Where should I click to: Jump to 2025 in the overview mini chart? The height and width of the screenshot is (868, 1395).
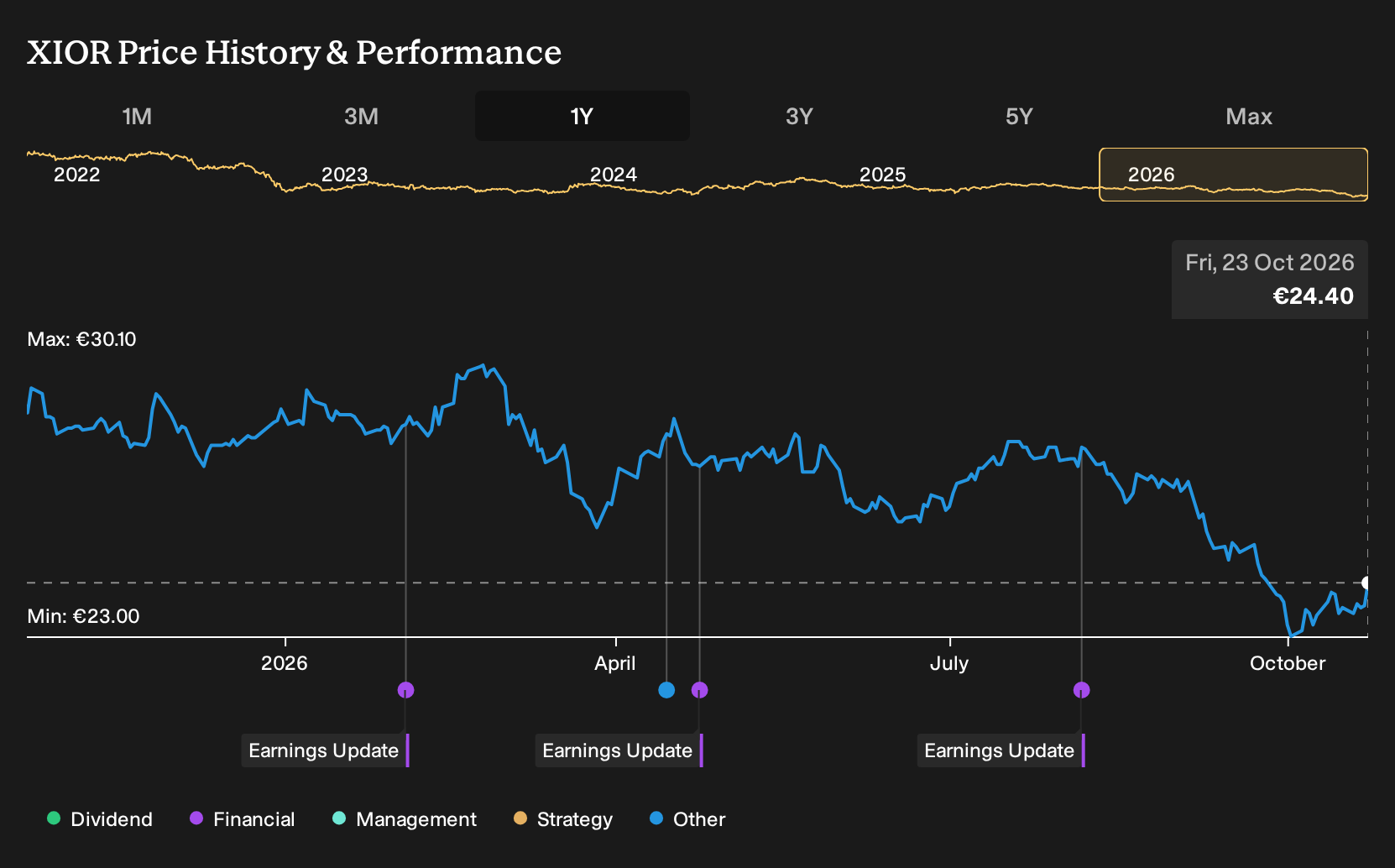point(882,175)
